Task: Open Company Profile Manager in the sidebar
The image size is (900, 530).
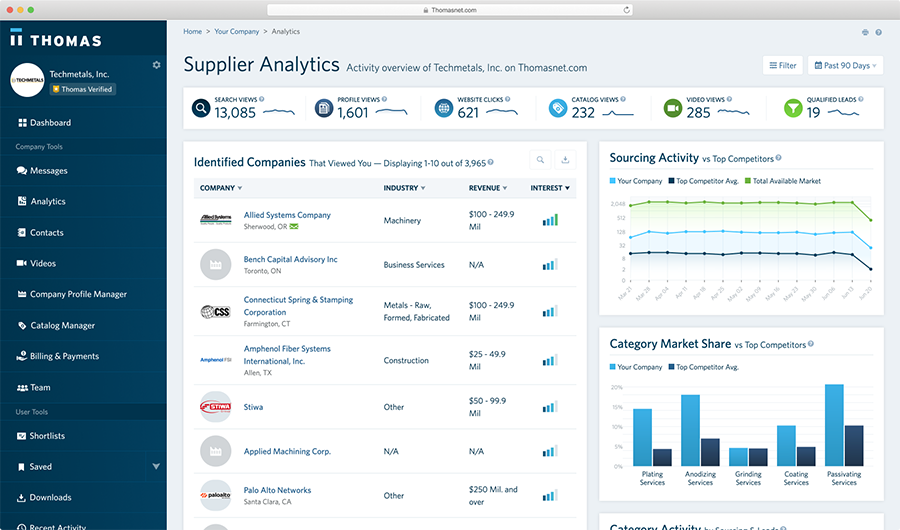Action: (83, 294)
